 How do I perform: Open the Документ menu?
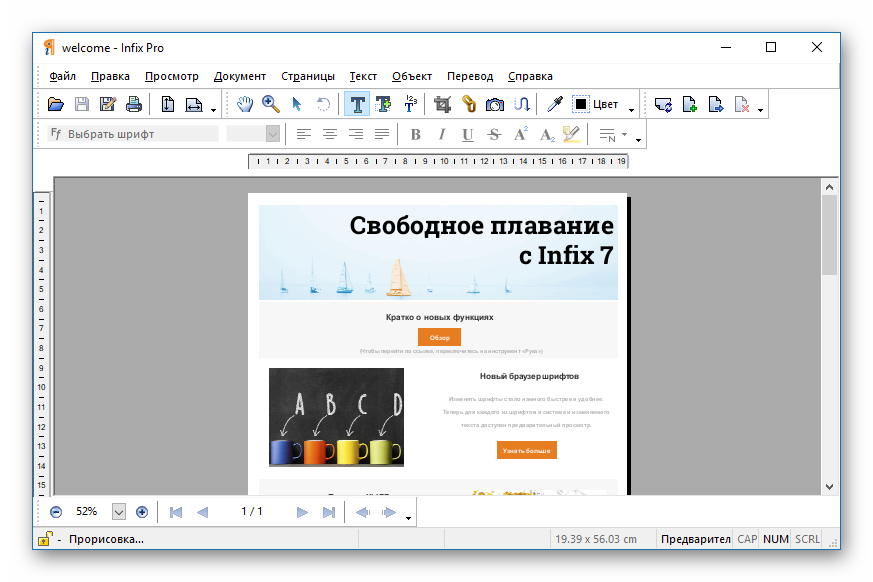click(x=240, y=76)
